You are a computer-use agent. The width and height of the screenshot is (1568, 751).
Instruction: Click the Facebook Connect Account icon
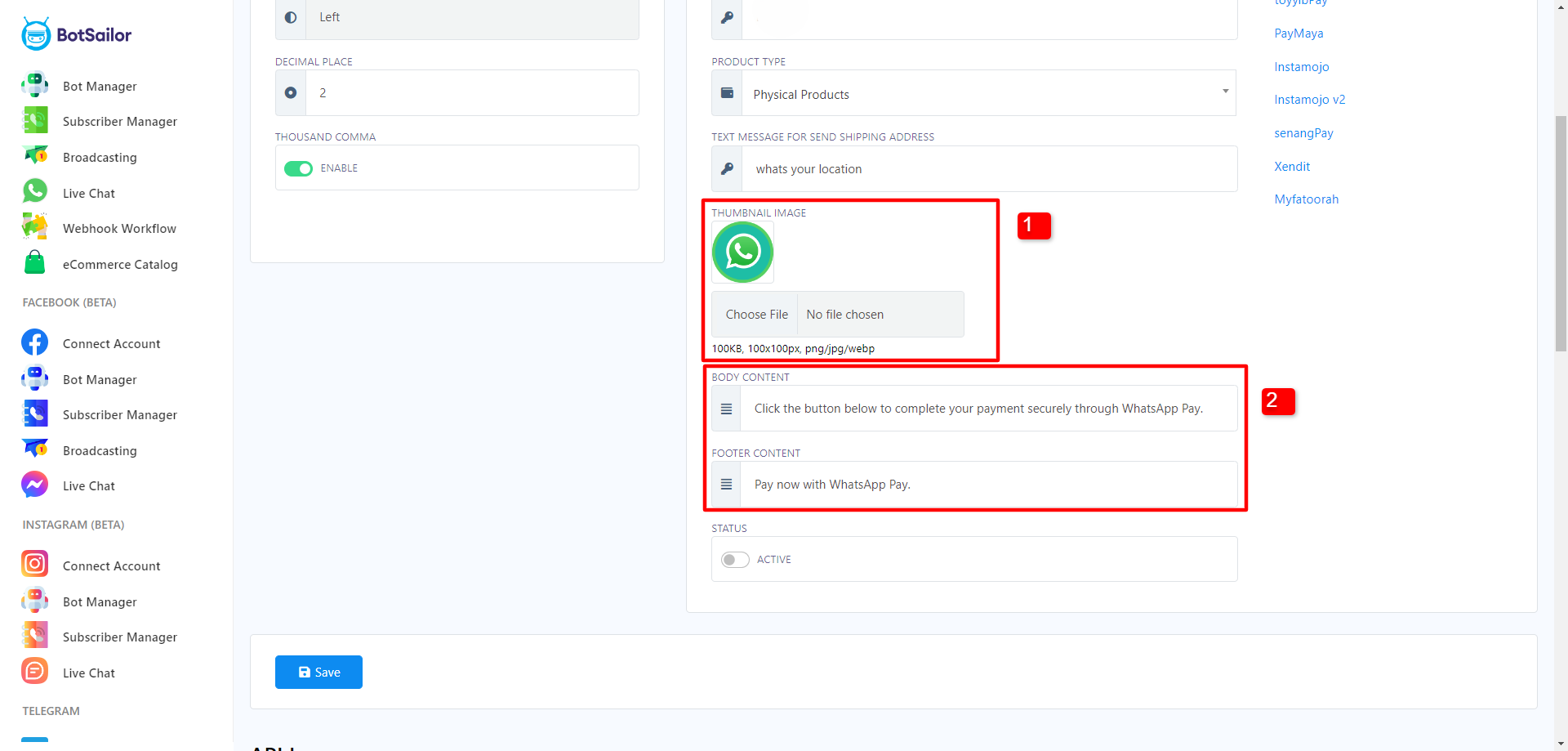pyautogui.click(x=35, y=342)
